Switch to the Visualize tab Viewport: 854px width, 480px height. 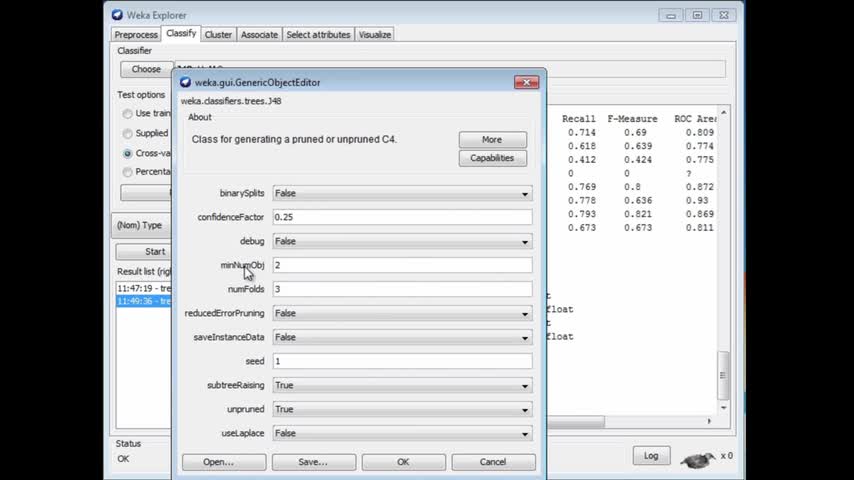[x=375, y=34]
